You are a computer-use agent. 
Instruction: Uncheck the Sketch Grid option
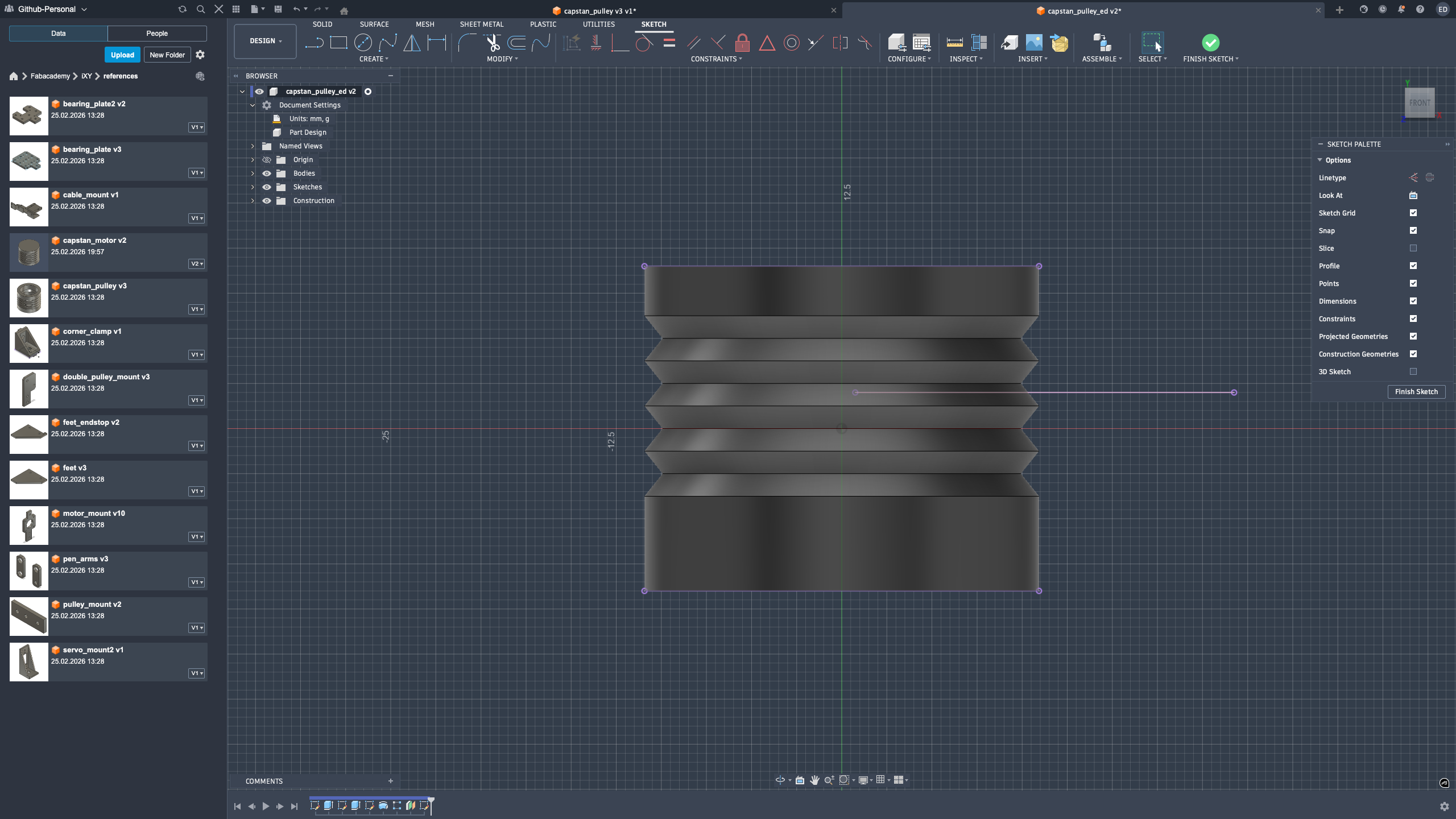1413,213
